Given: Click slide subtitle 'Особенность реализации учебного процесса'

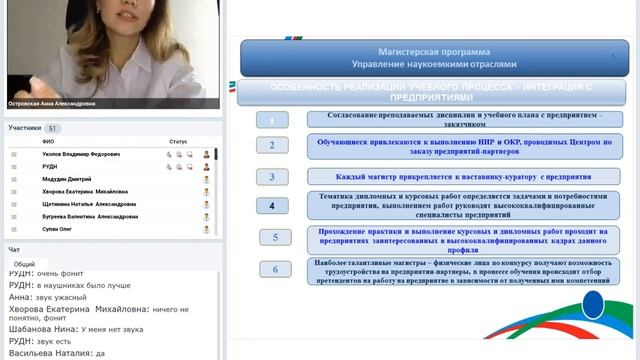Looking at the screenshot, I should pyautogui.click(x=431, y=92).
